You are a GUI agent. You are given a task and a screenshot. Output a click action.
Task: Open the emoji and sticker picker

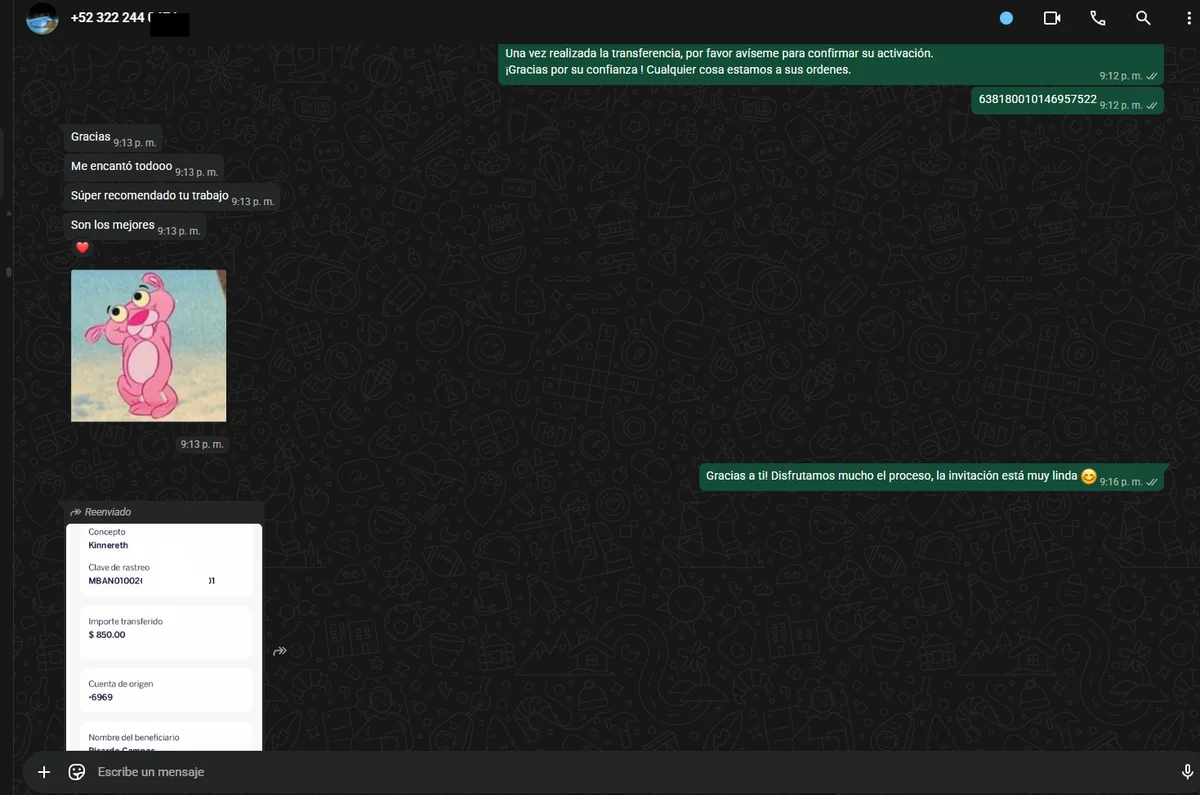pos(76,772)
